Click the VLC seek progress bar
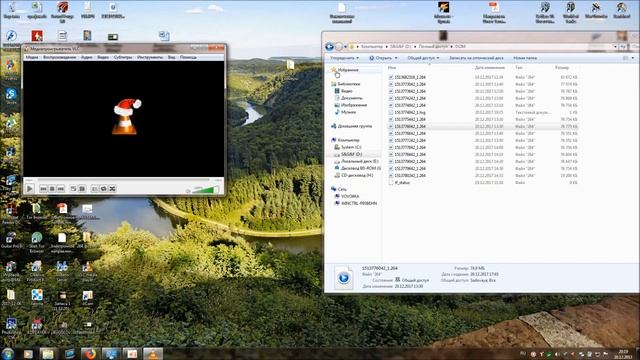This screenshot has height=360, width=640. click(124, 180)
